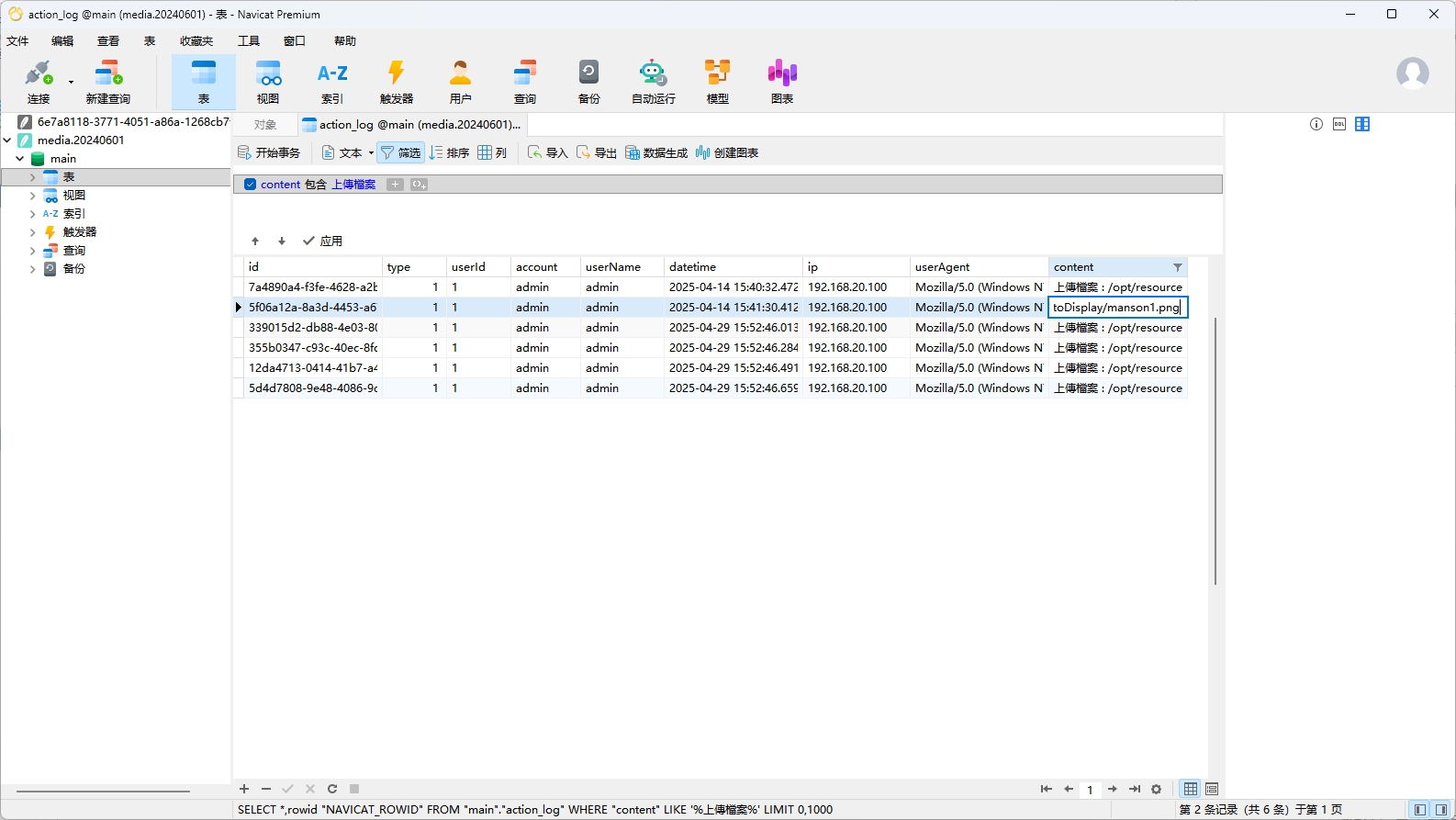
Task: Click the 应用 apply filter button
Action: tap(323, 242)
